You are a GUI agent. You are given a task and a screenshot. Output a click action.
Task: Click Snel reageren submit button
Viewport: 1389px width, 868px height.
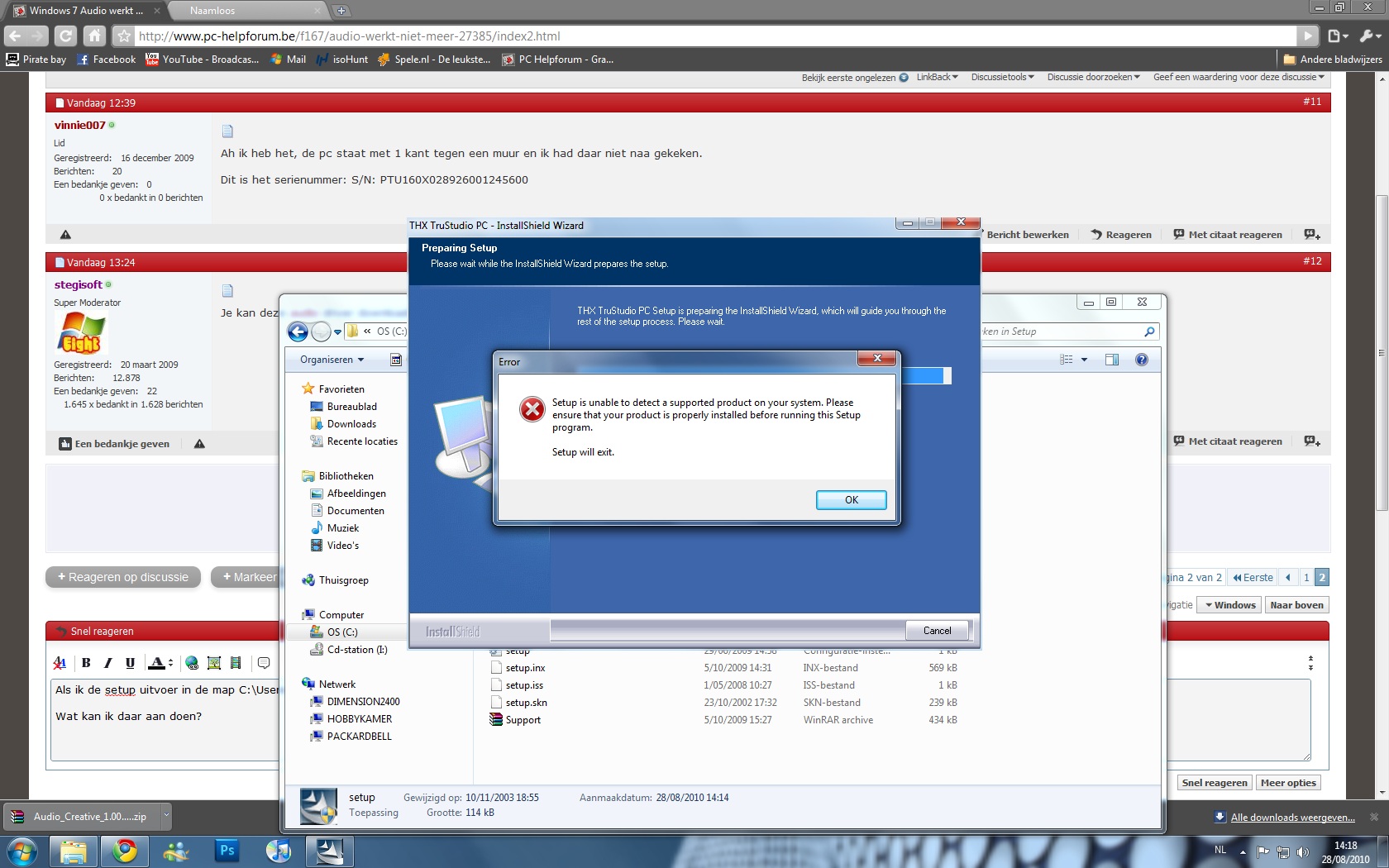1215,783
